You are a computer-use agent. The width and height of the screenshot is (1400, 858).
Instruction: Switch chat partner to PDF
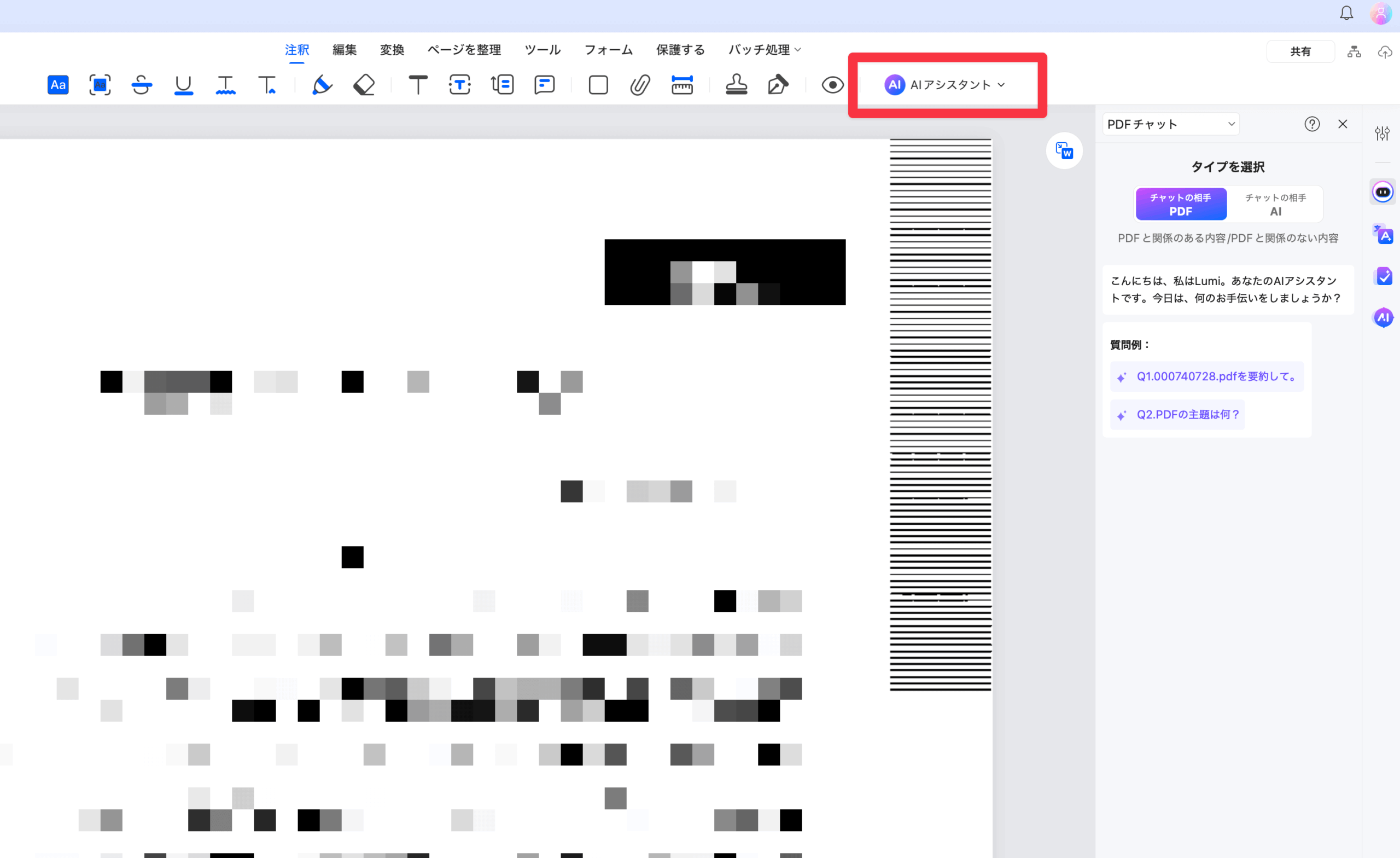[x=1181, y=204]
